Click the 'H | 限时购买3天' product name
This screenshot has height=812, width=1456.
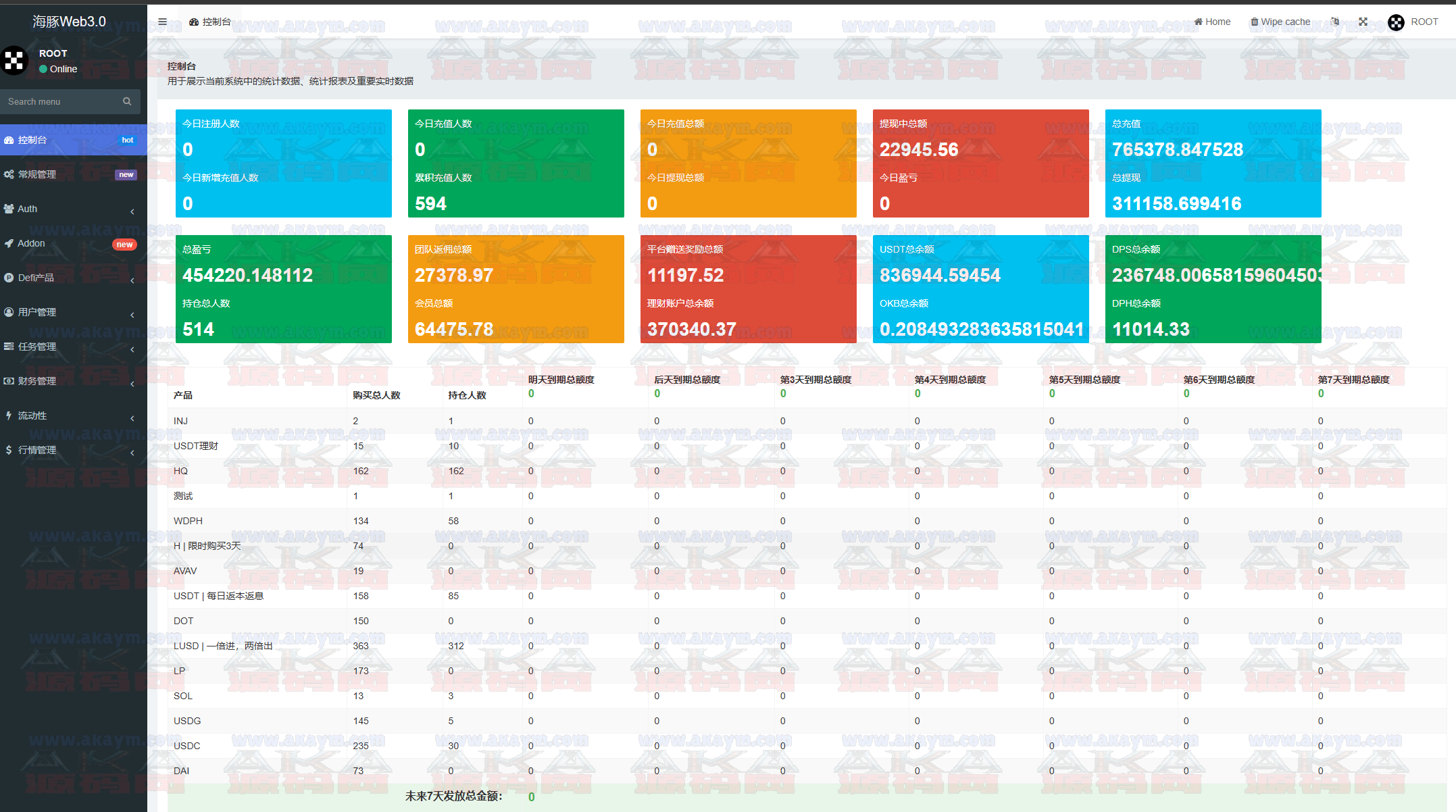pos(207,546)
